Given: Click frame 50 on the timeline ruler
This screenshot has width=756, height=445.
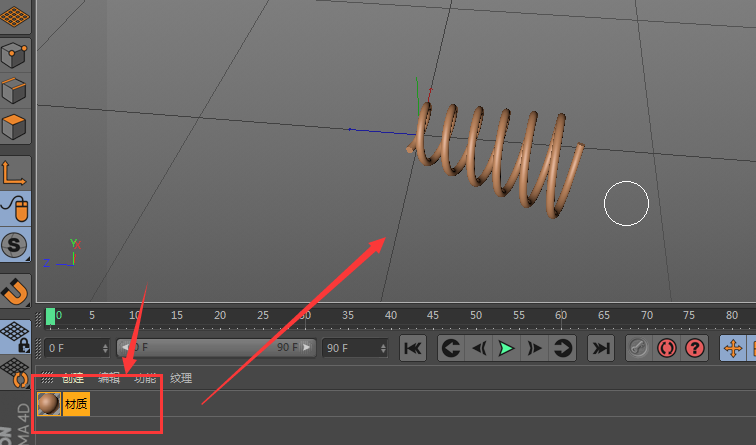Looking at the screenshot, I should click(x=476, y=316).
